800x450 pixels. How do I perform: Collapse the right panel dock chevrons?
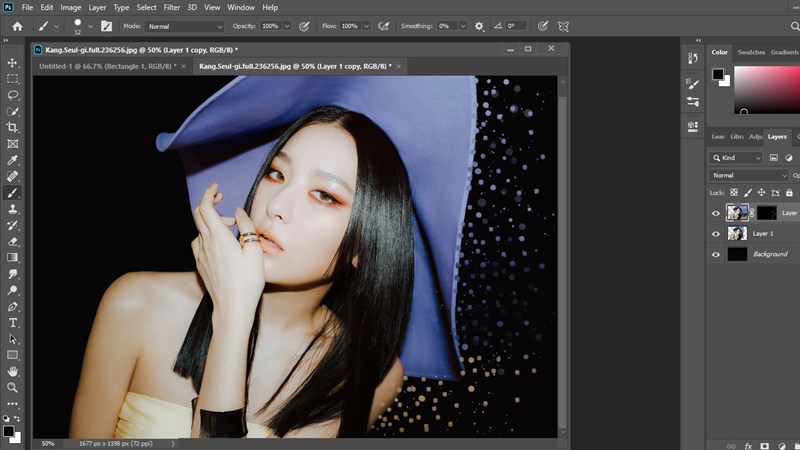point(698,40)
